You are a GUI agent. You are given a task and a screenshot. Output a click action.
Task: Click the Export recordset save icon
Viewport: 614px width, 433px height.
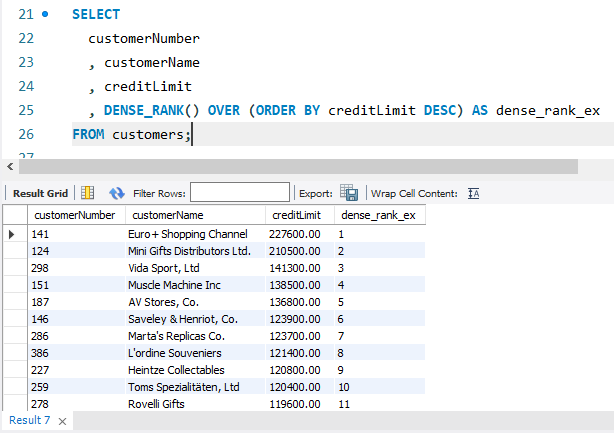(349, 193)
